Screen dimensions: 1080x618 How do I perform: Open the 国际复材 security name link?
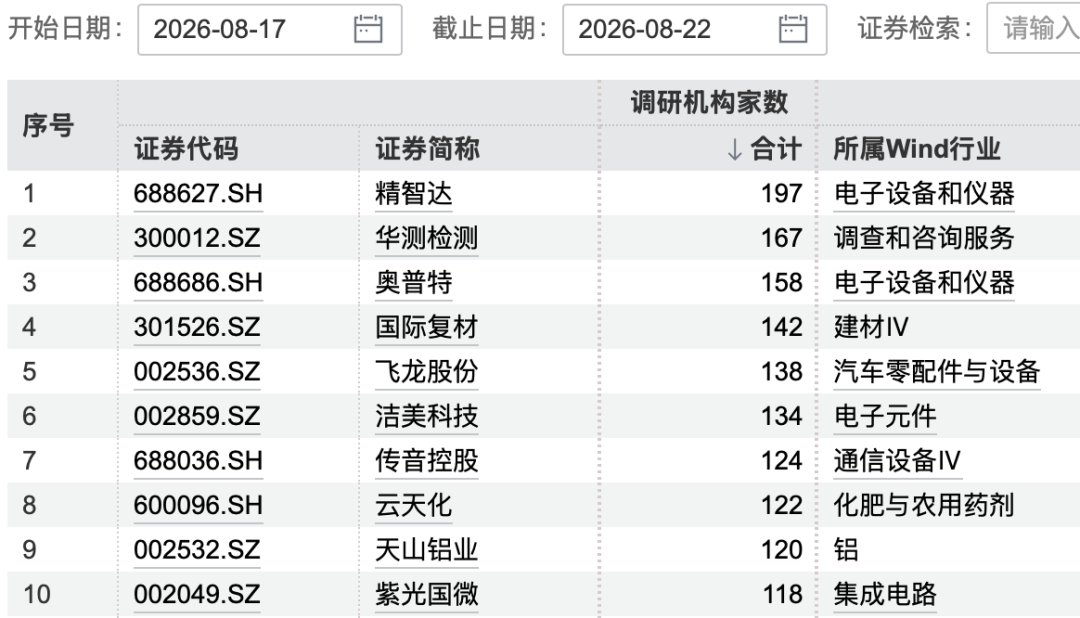coord(426,327)
